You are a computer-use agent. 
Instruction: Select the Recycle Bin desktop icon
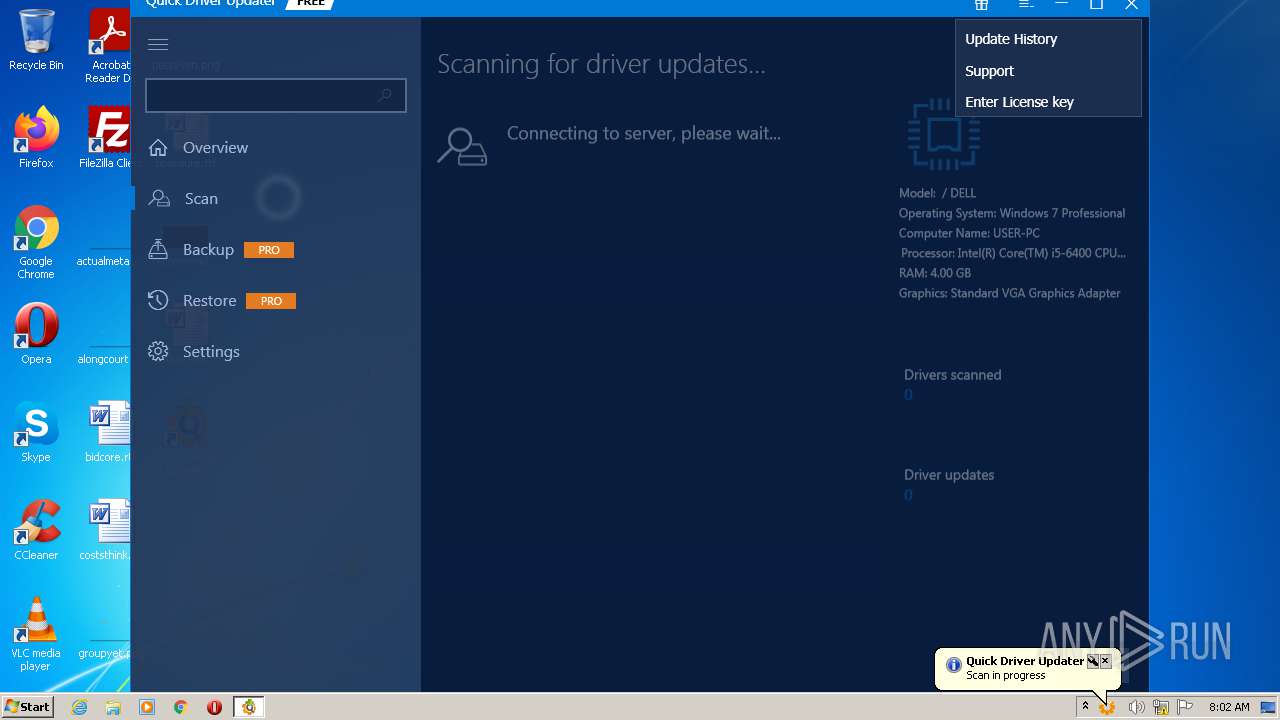click(36, 40)
